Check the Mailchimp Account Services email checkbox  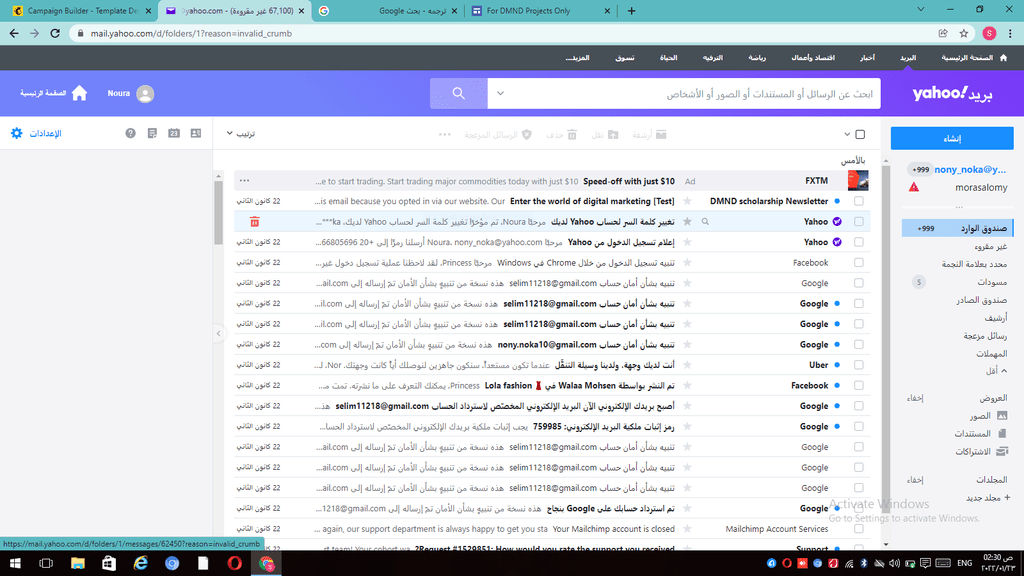click(859, 529)
